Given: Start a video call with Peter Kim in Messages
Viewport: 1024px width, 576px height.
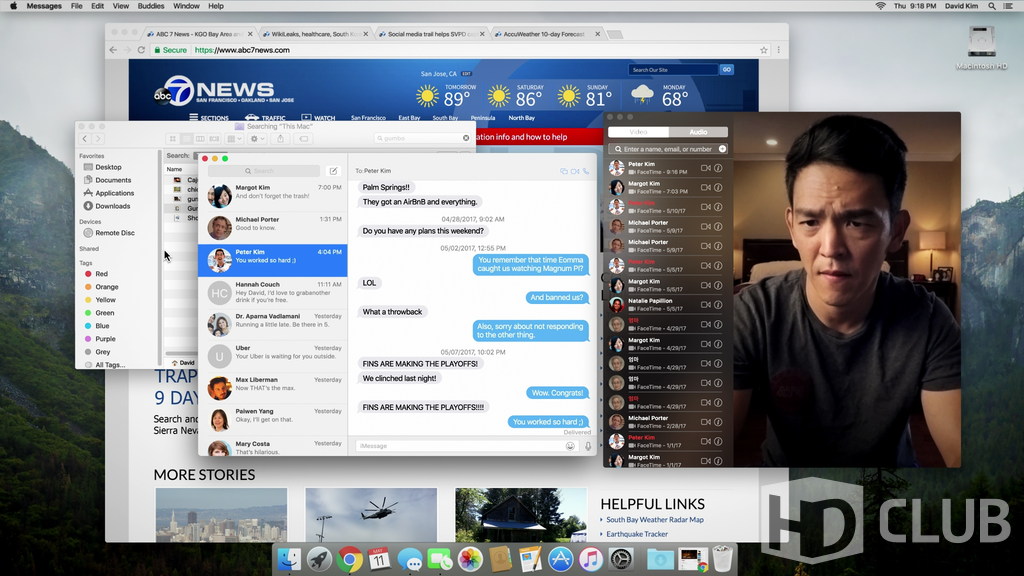Looking at the screenshot, I should point(575,171).
